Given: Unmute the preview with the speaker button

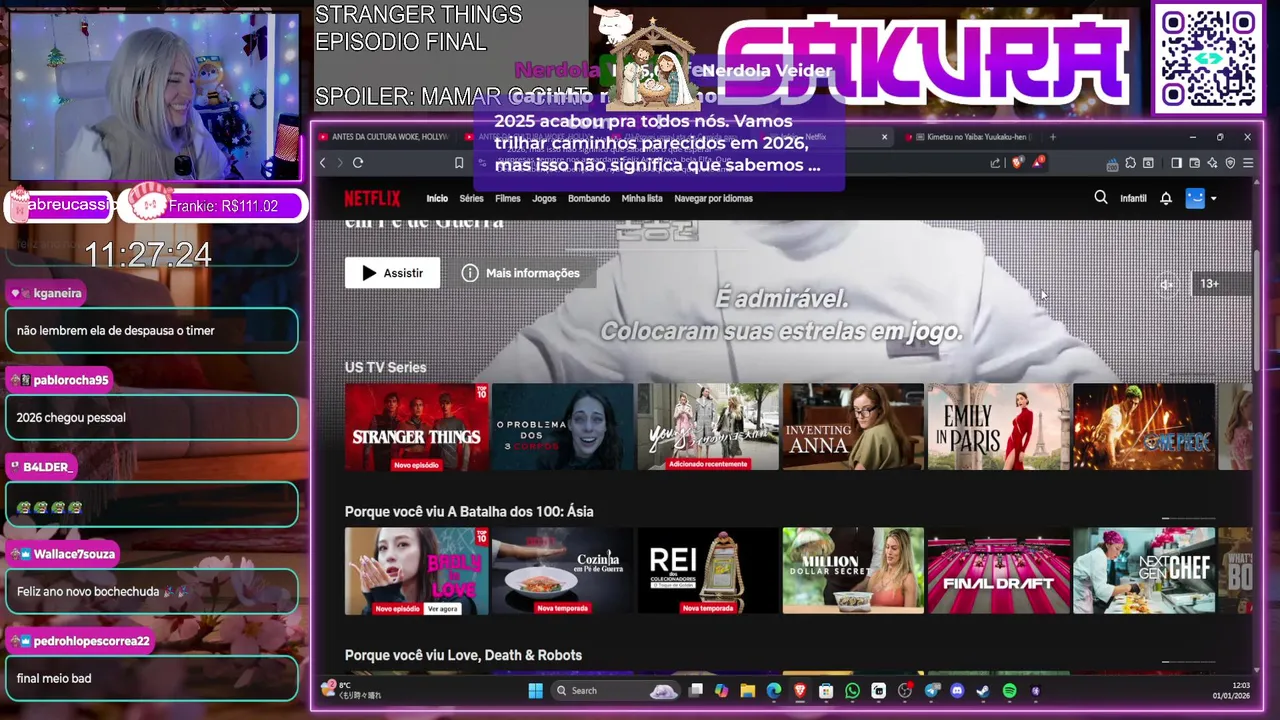Looking at the screenshot, I should [x=1166, y=284].
